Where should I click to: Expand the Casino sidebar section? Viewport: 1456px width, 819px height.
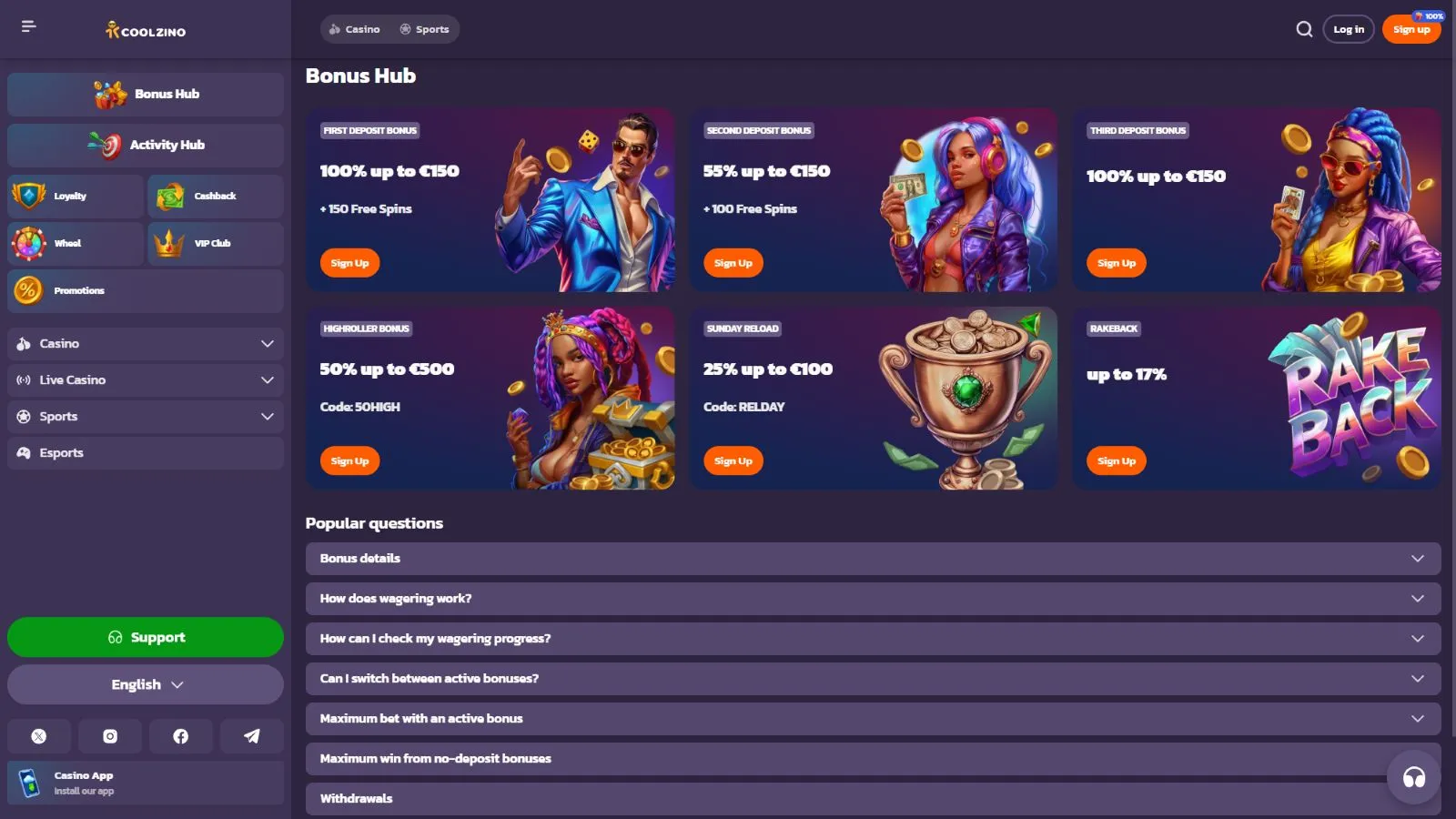(x=146, y=344)
